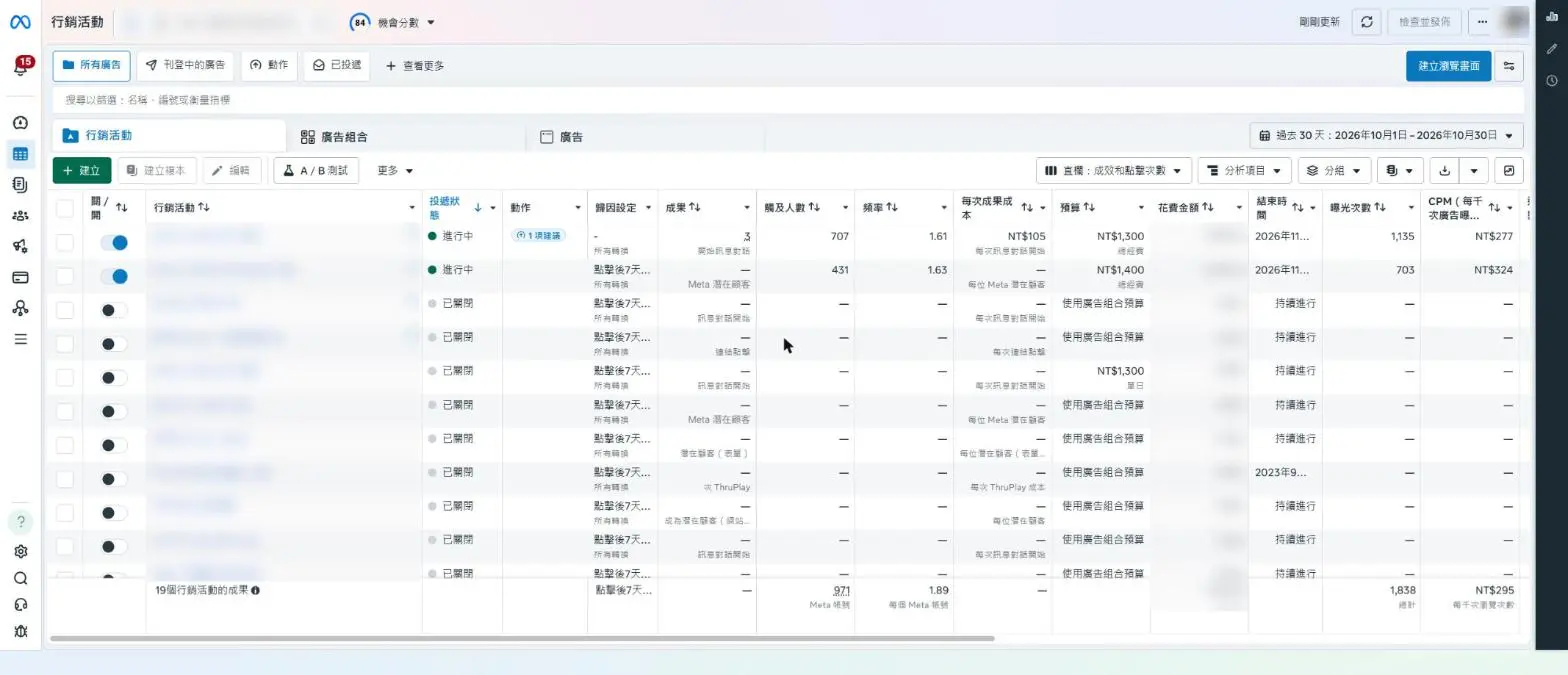The height and width of the screenshot is (675, 1568).
Task: Click the 建立複本 button
Action: [157, 171]
